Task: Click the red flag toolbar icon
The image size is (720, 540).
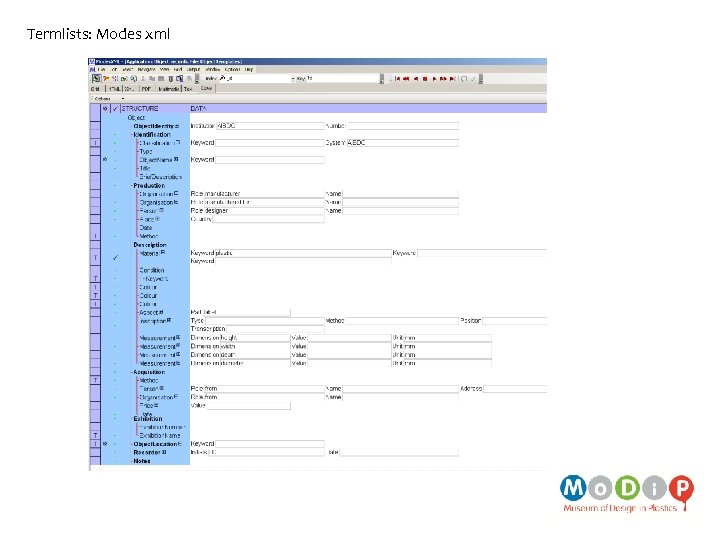Action: pyautogui.click(x=106, y=79)
